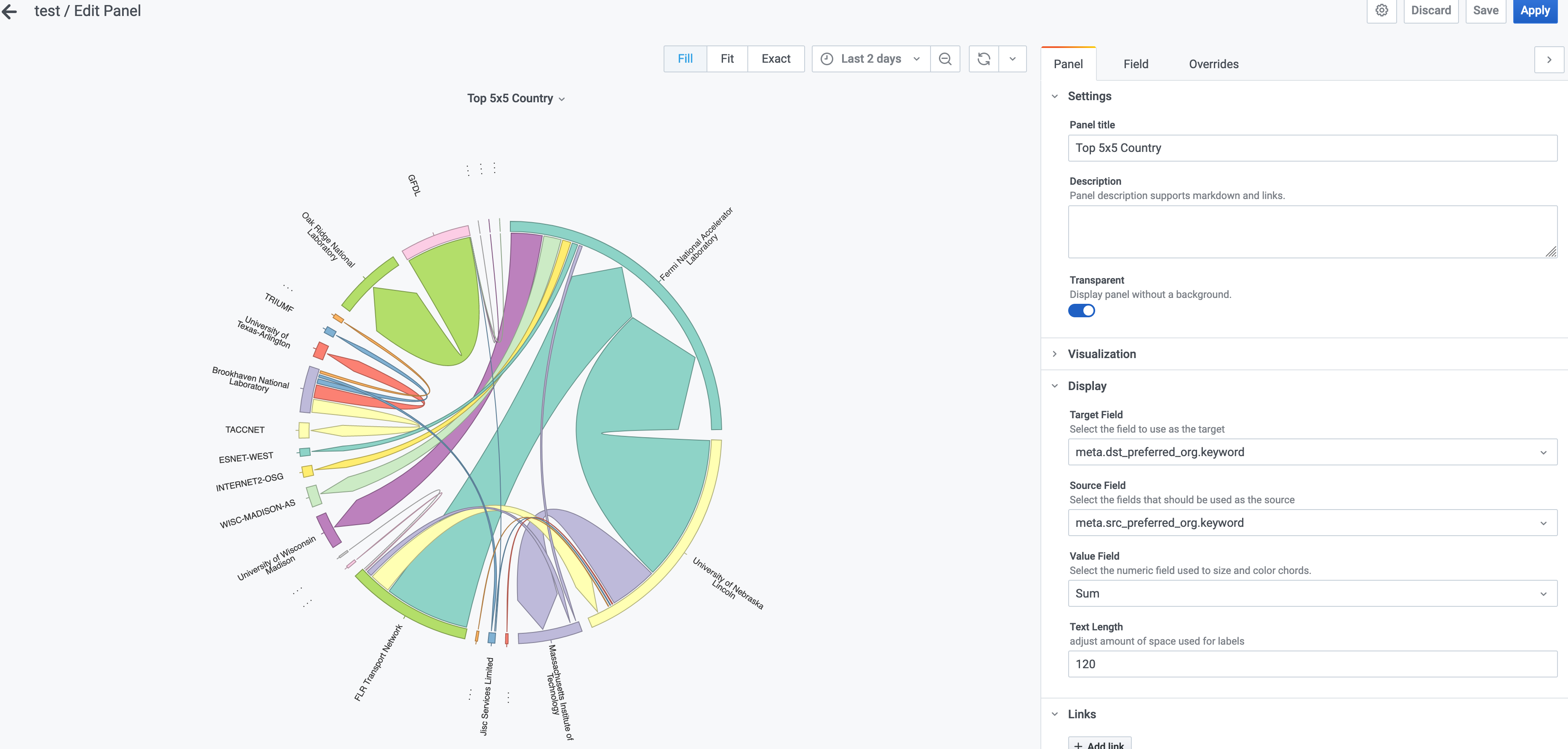Open the Target Field dropdown
The width and height of the screenshot is (1568, 749).
click(1312, 452)
